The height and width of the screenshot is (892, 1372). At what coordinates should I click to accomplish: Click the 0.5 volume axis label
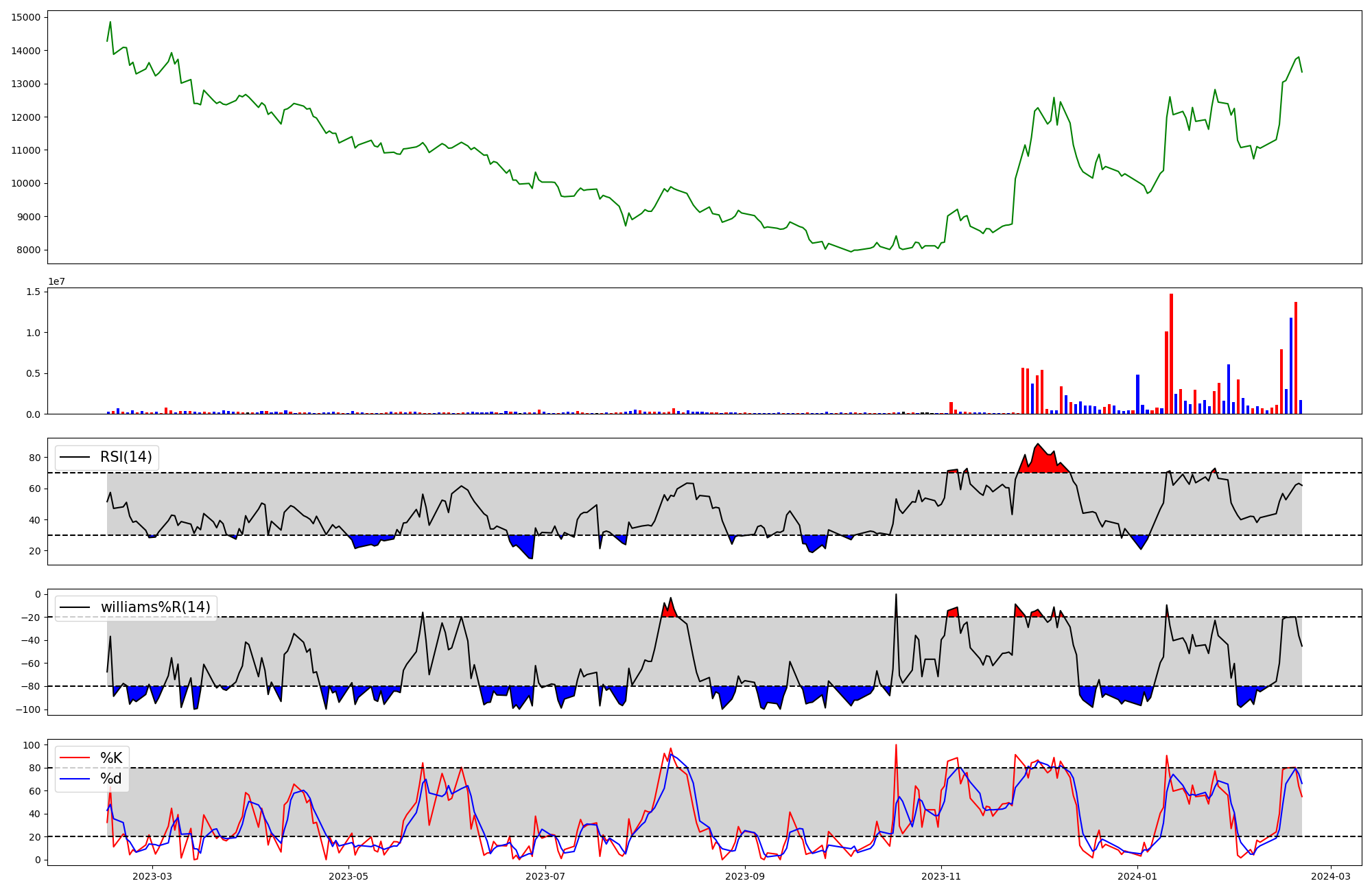pos(33,373)
